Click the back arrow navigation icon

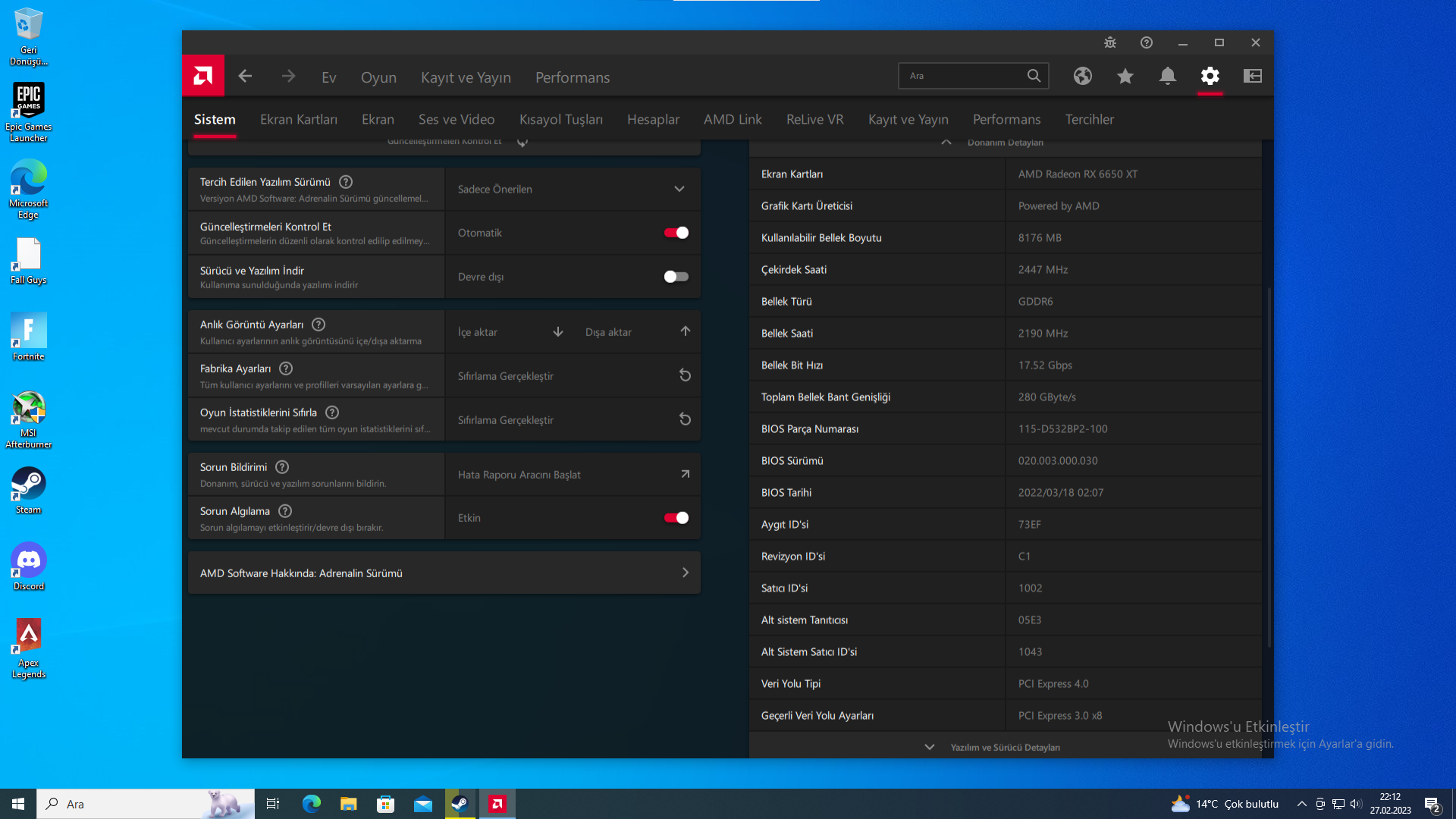pos(245,76)
